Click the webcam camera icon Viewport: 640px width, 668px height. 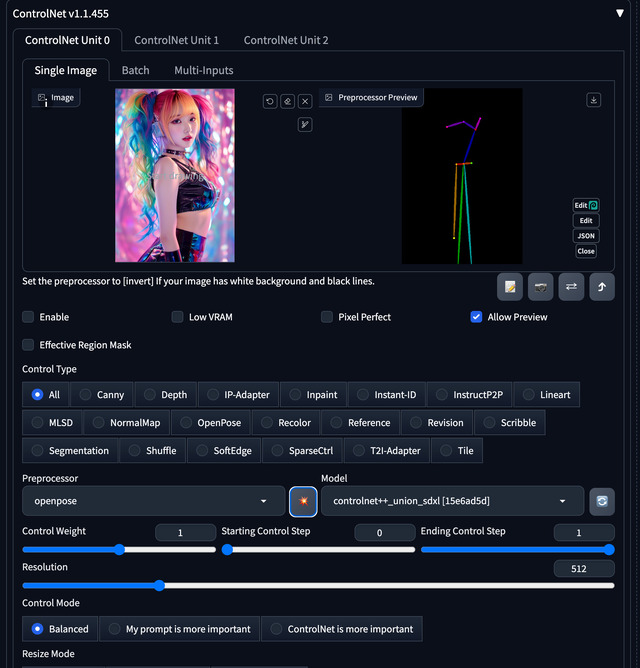click(x=541, y=287)
